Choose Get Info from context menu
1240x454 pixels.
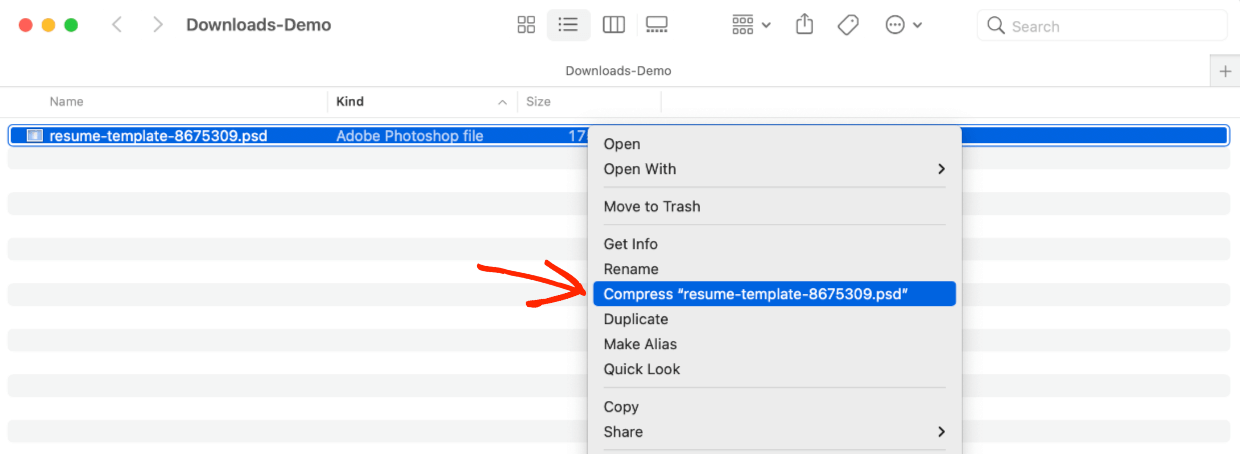click(x=774, y=244)
